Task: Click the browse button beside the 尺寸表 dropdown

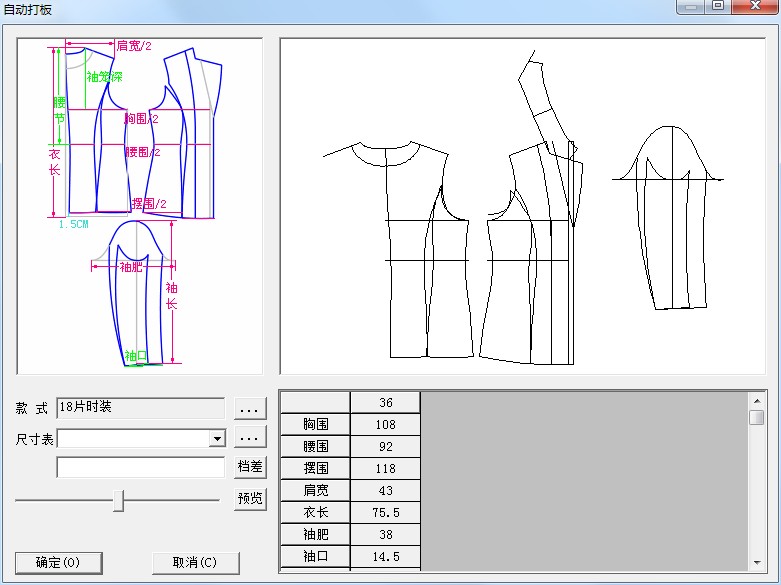Action: point(250,438)
